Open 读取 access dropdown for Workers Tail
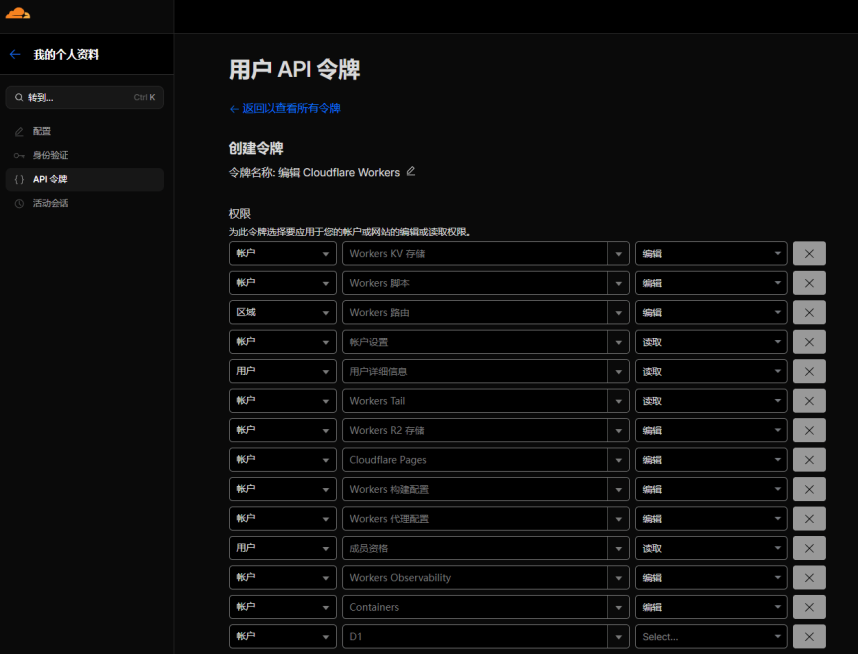This screenshot has height=654, width=858. (x=711, y=401)
